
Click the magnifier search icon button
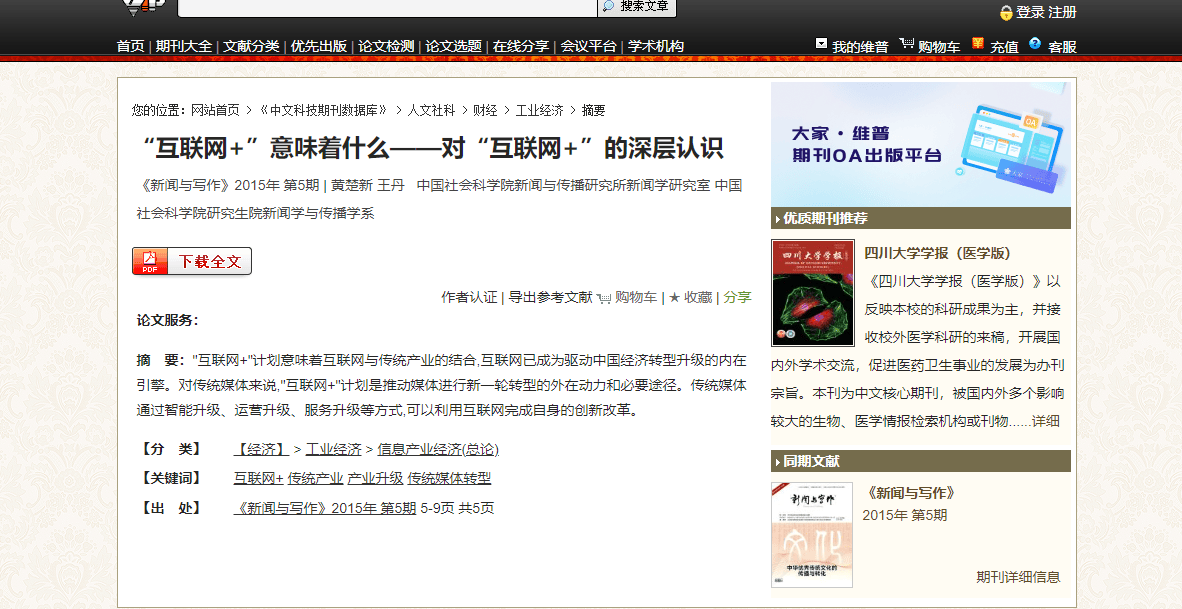pos(608,6)
